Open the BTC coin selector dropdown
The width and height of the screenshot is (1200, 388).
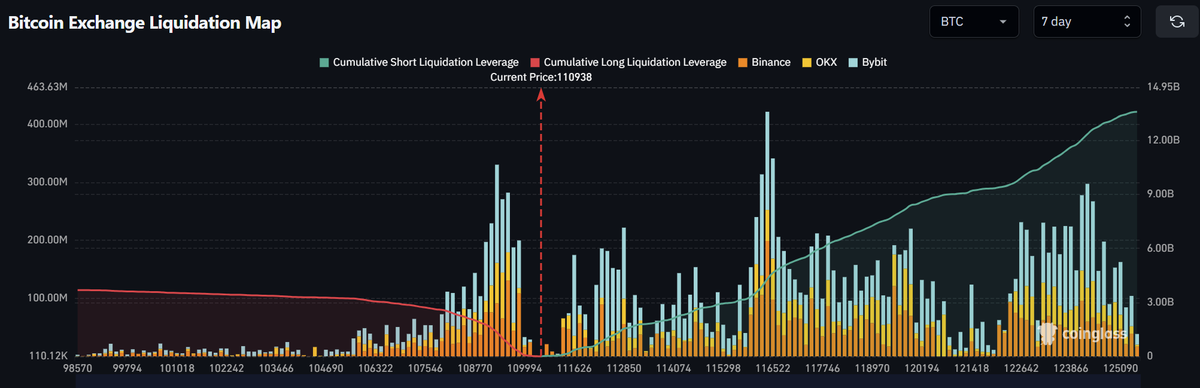973,21
